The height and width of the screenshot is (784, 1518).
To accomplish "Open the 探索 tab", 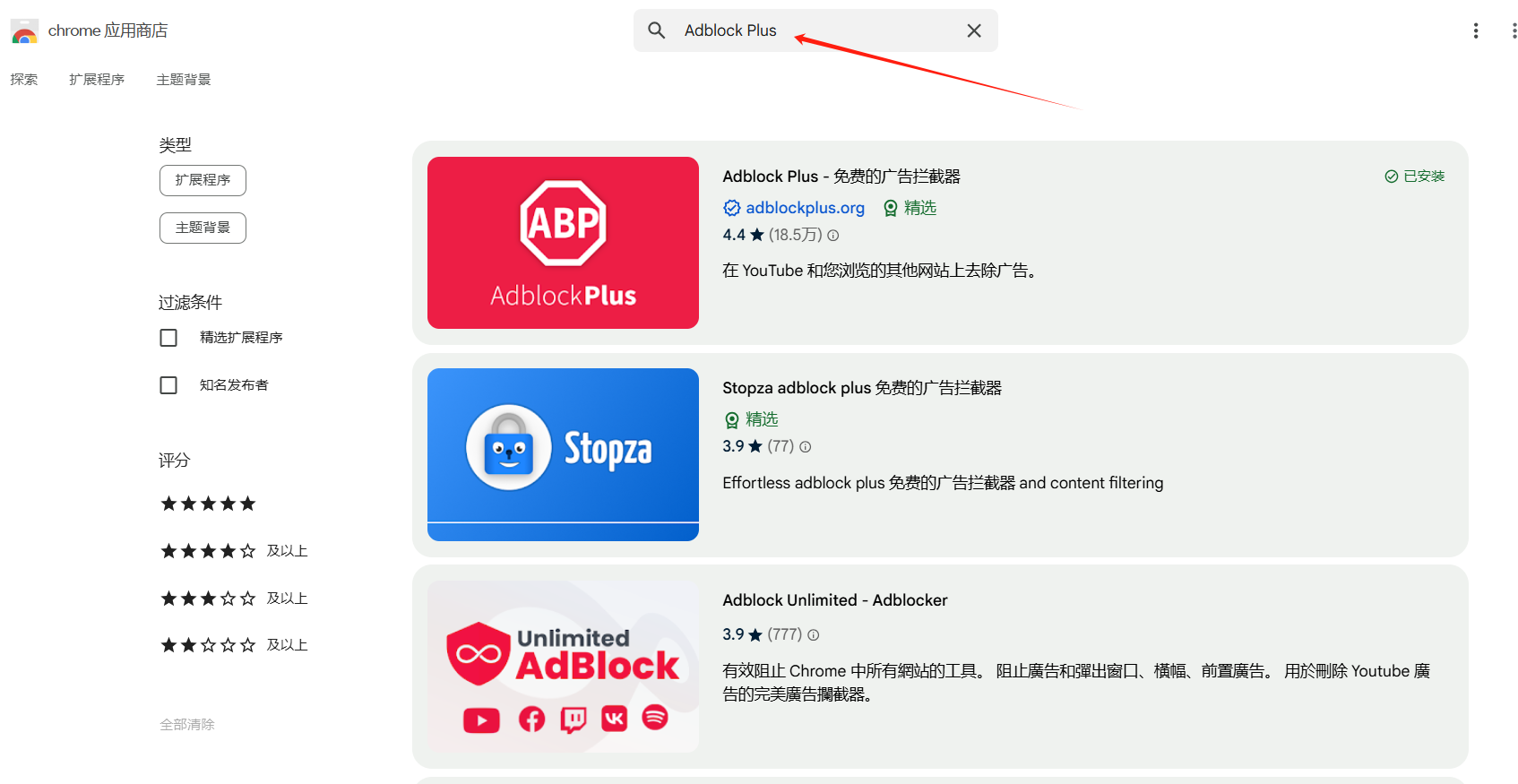I will point(24,80).
